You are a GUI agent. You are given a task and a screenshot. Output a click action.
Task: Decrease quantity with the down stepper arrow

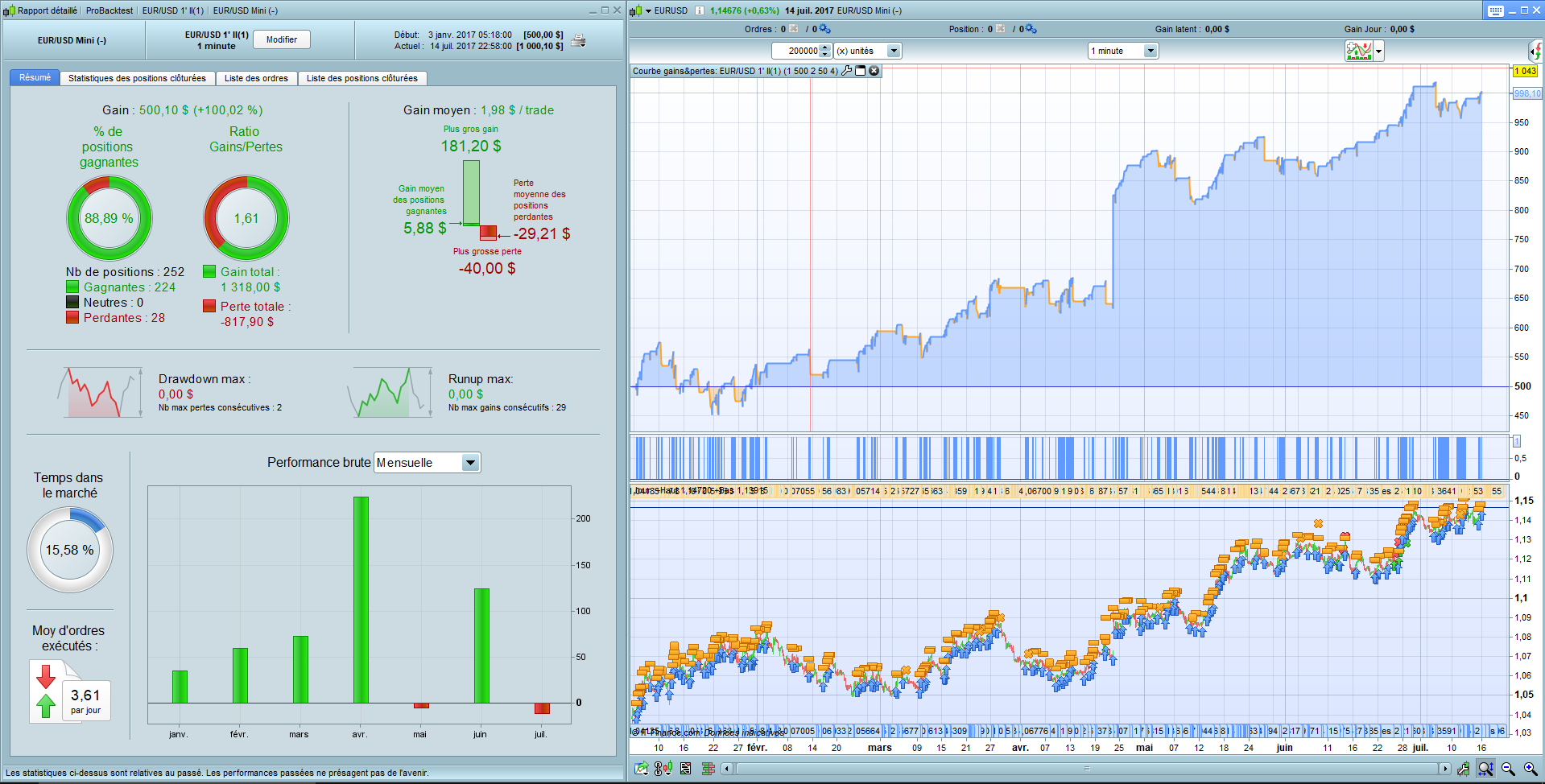click(824, 55)
